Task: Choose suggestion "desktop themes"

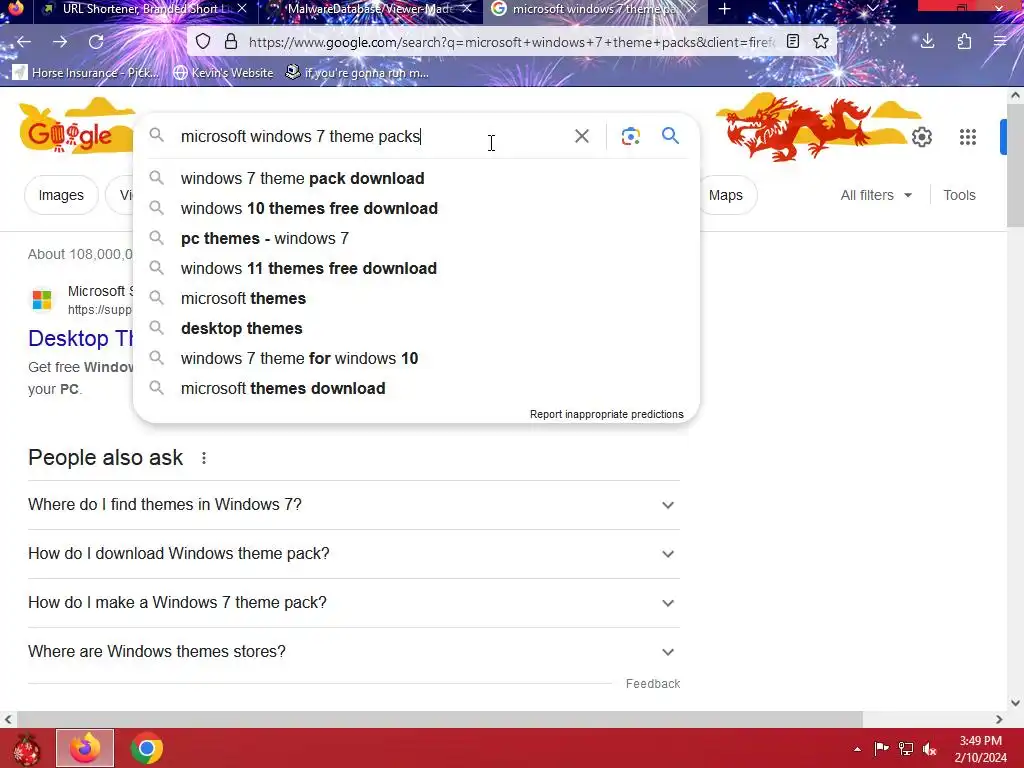Action: (416, 328)
